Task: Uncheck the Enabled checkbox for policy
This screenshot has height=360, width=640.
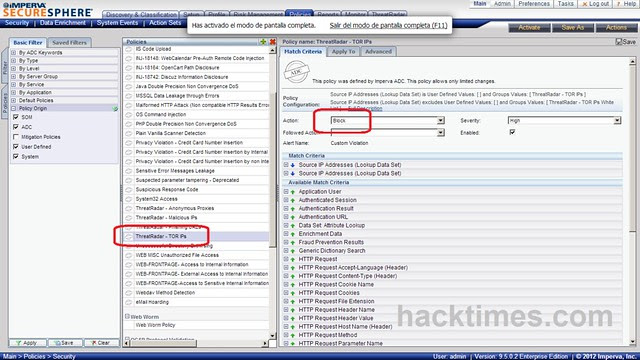Action: point(512,132)
